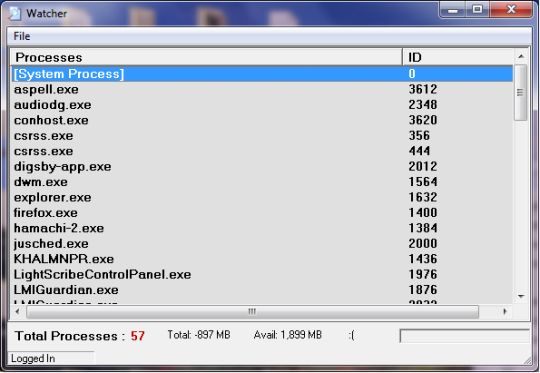
Task: Sort list by ID column header
Action: tap(458, 57)
